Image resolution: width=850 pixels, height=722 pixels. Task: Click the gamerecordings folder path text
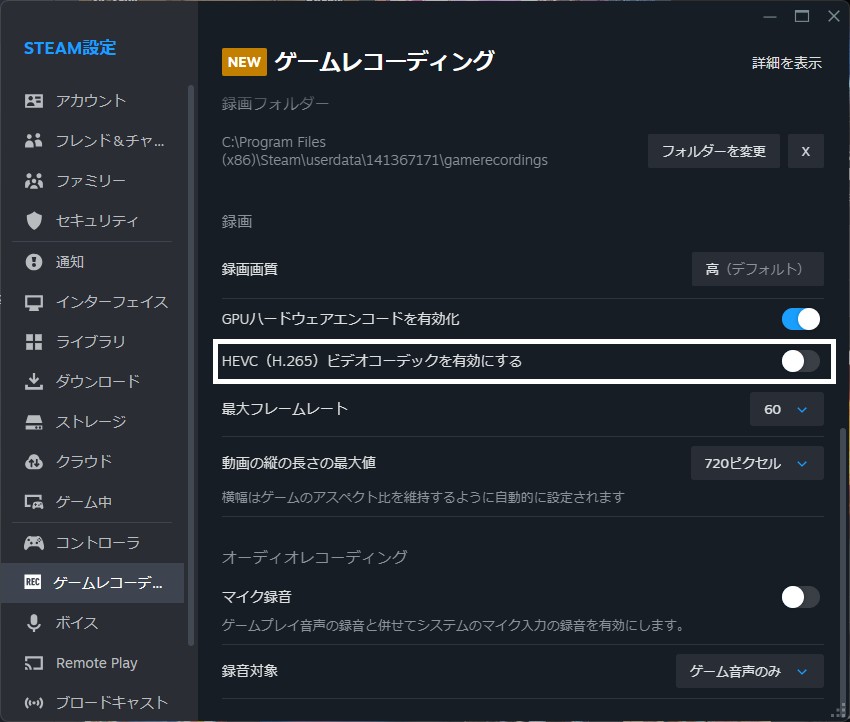pyautogui.click(x=384, y=151)
